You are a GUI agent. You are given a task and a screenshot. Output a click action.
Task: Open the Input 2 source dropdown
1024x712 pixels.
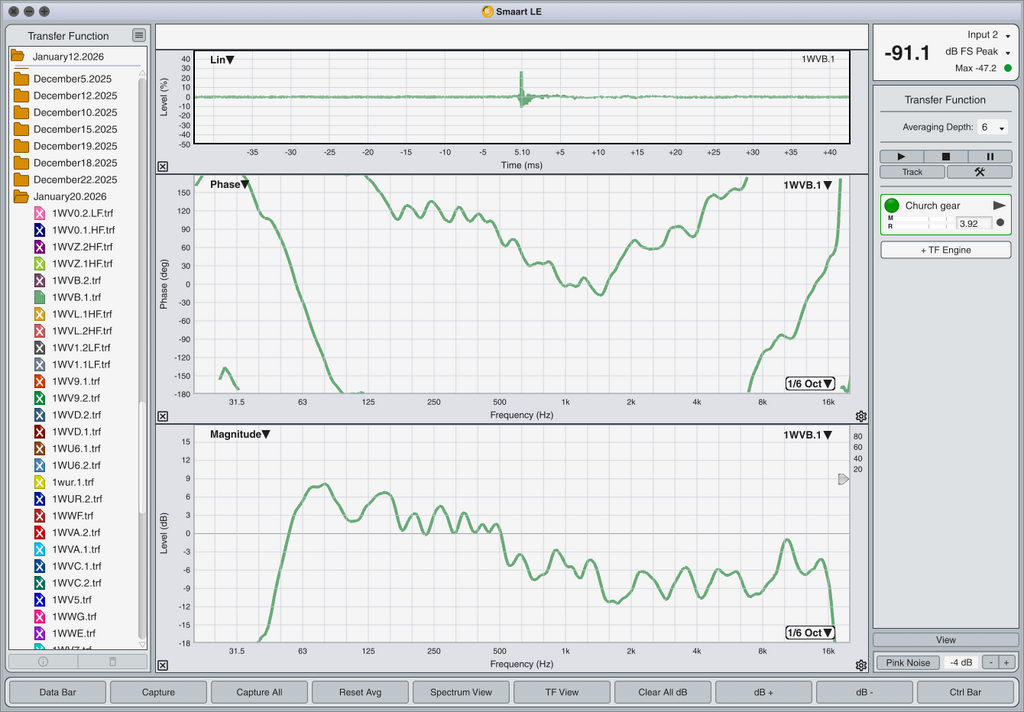tap(988, 35)
